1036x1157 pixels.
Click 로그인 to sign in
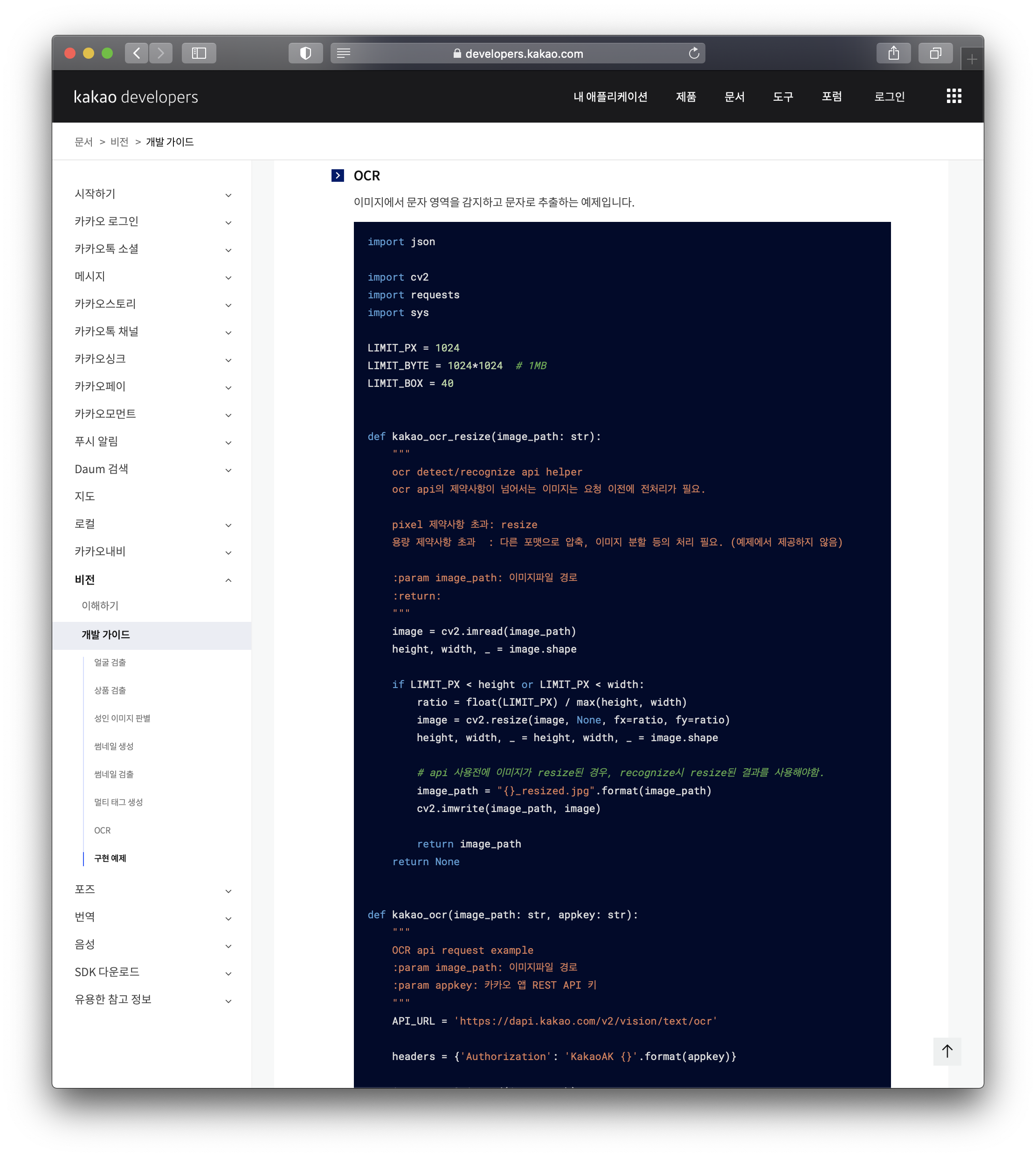pos(889,97)
